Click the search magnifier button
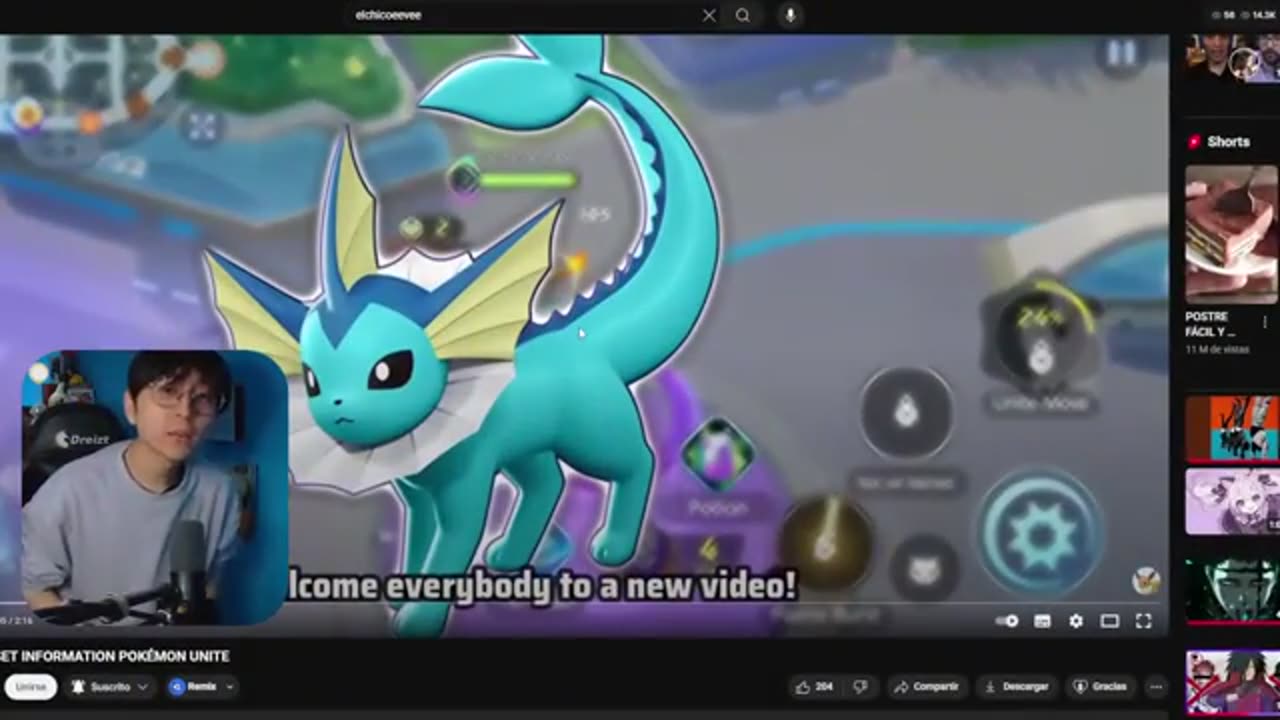Image resolution: width=1280 pixels, height=720 pixels. 743,15
